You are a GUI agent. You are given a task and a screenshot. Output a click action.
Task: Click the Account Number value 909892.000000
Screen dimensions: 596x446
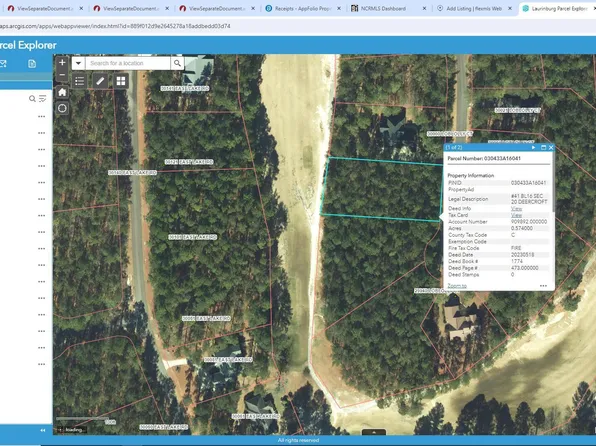click(529, 221)
